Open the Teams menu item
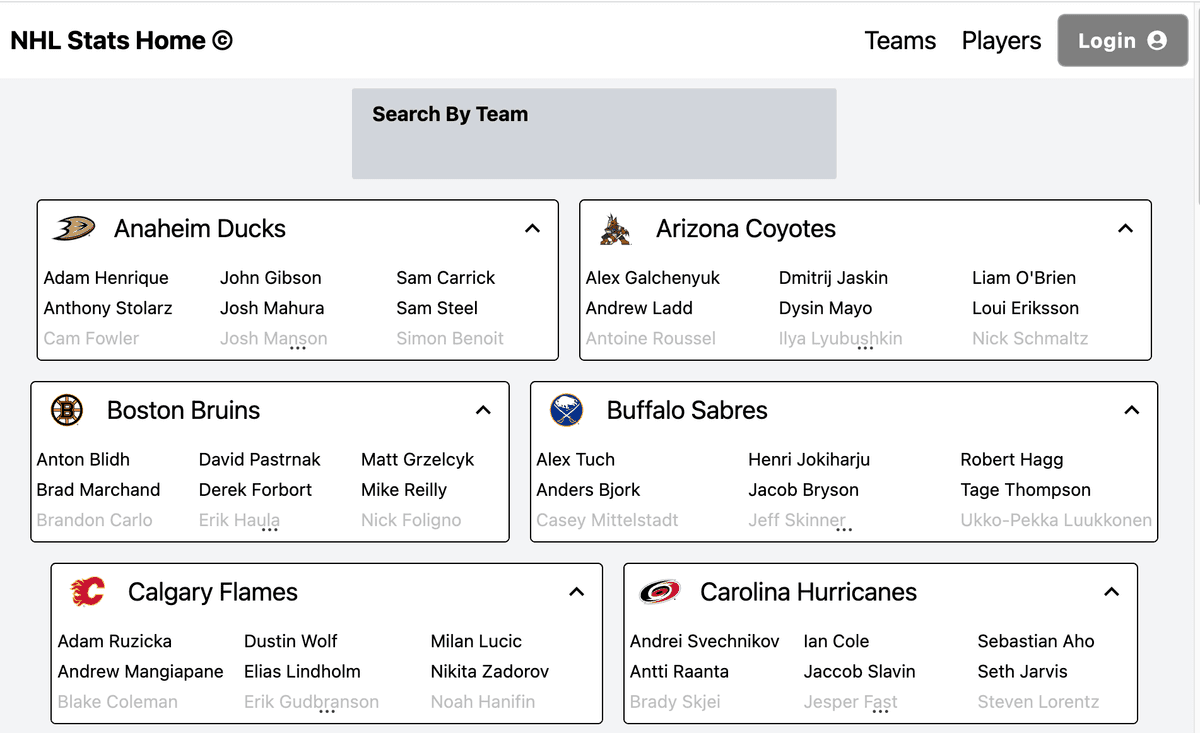This screenshot has width=1200, height=733. [900, 40]
